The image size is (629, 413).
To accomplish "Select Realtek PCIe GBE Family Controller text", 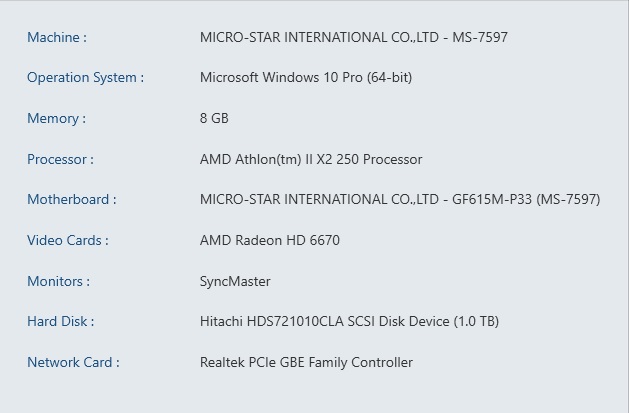I will pos(306,362).
